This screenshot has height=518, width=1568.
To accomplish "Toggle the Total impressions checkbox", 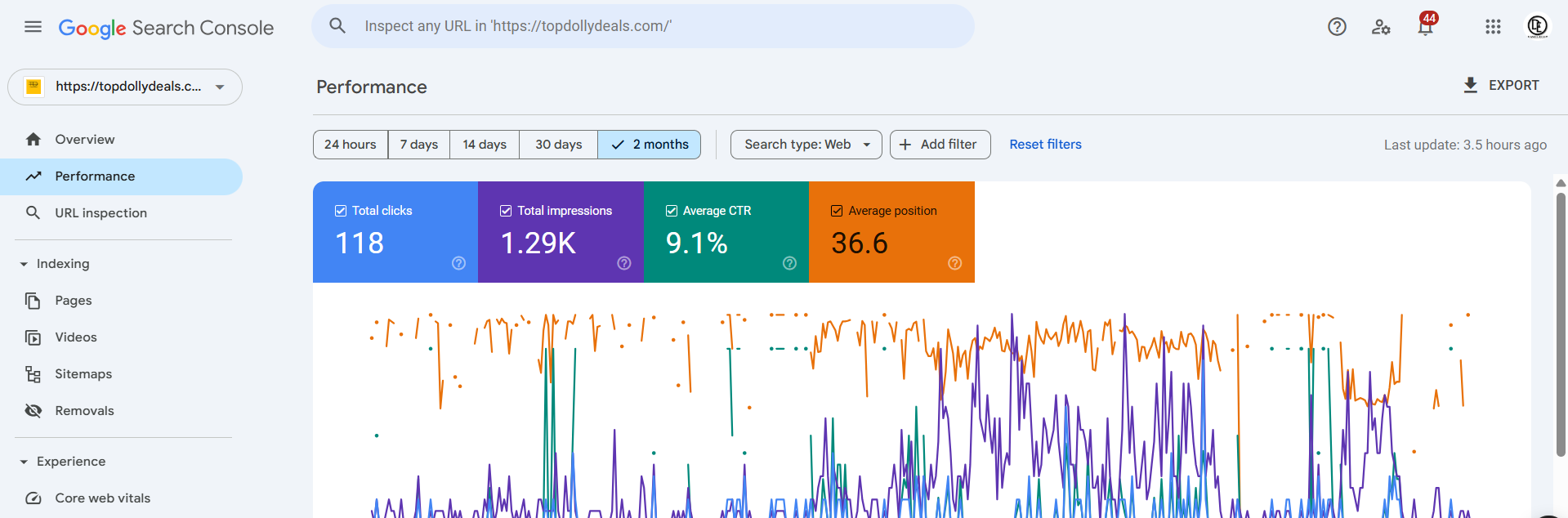I will click(506, 211).
